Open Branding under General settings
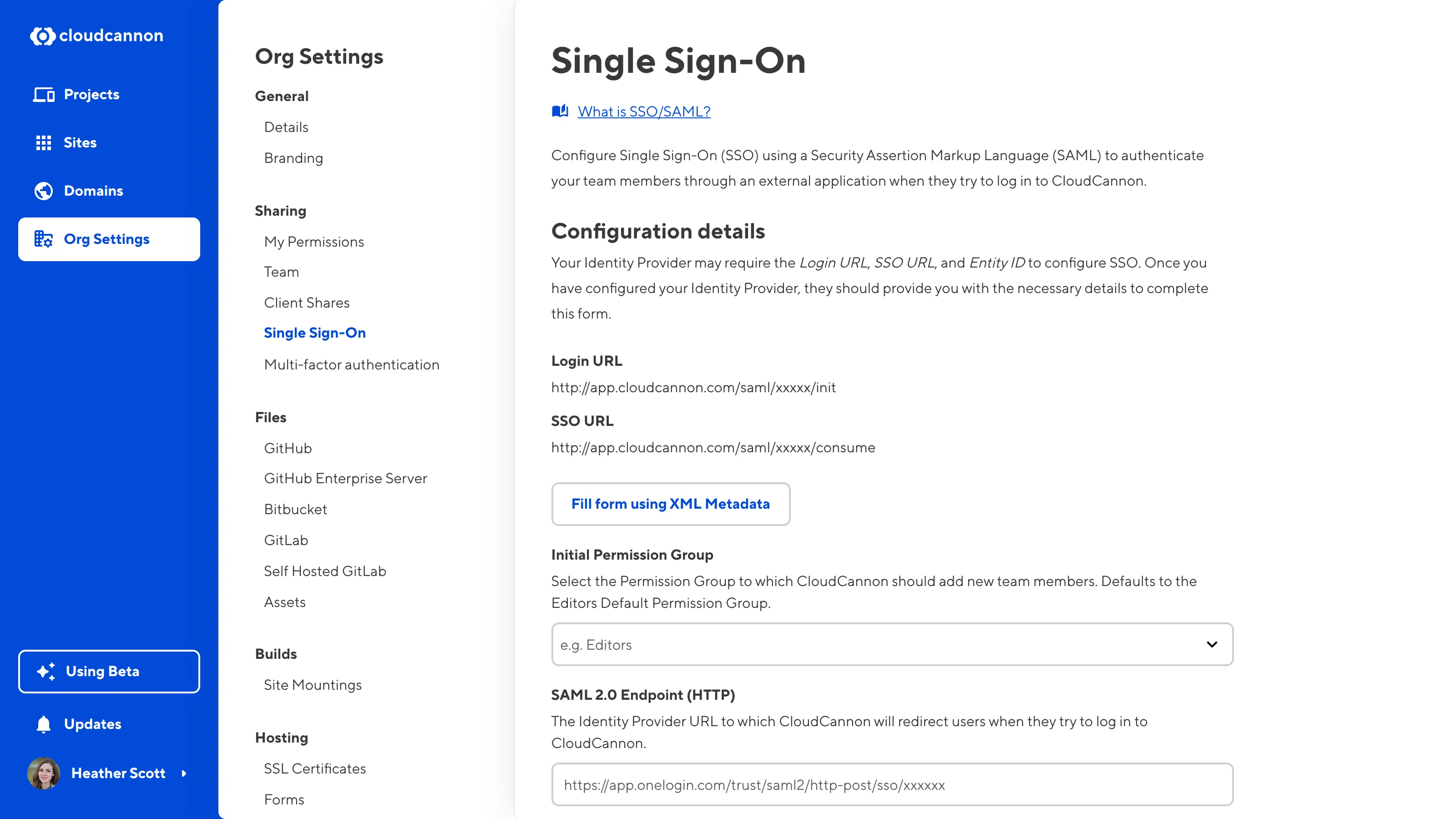1456x819 pixels. click(293, 158)
